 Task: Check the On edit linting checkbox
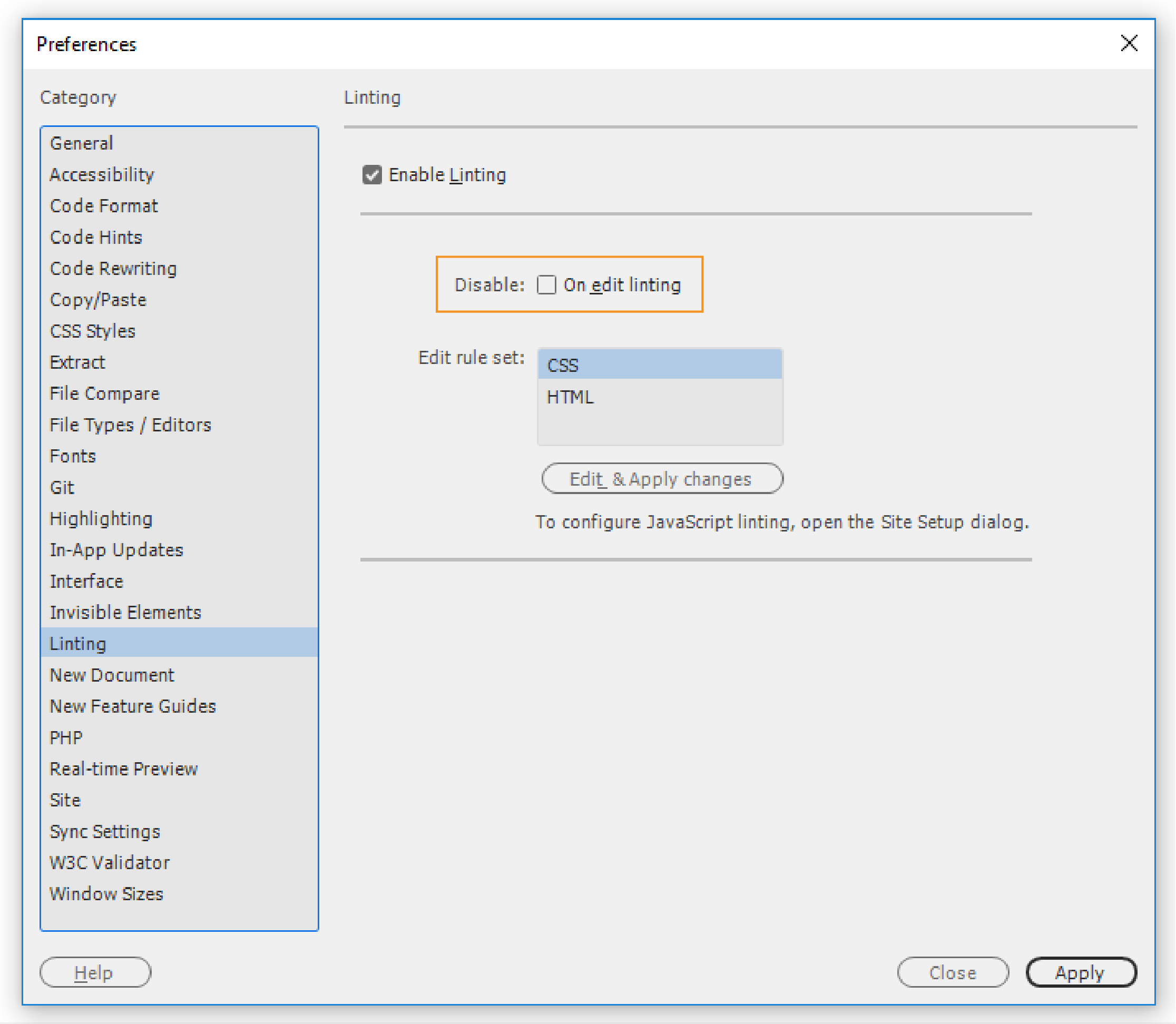coord(546,284)
